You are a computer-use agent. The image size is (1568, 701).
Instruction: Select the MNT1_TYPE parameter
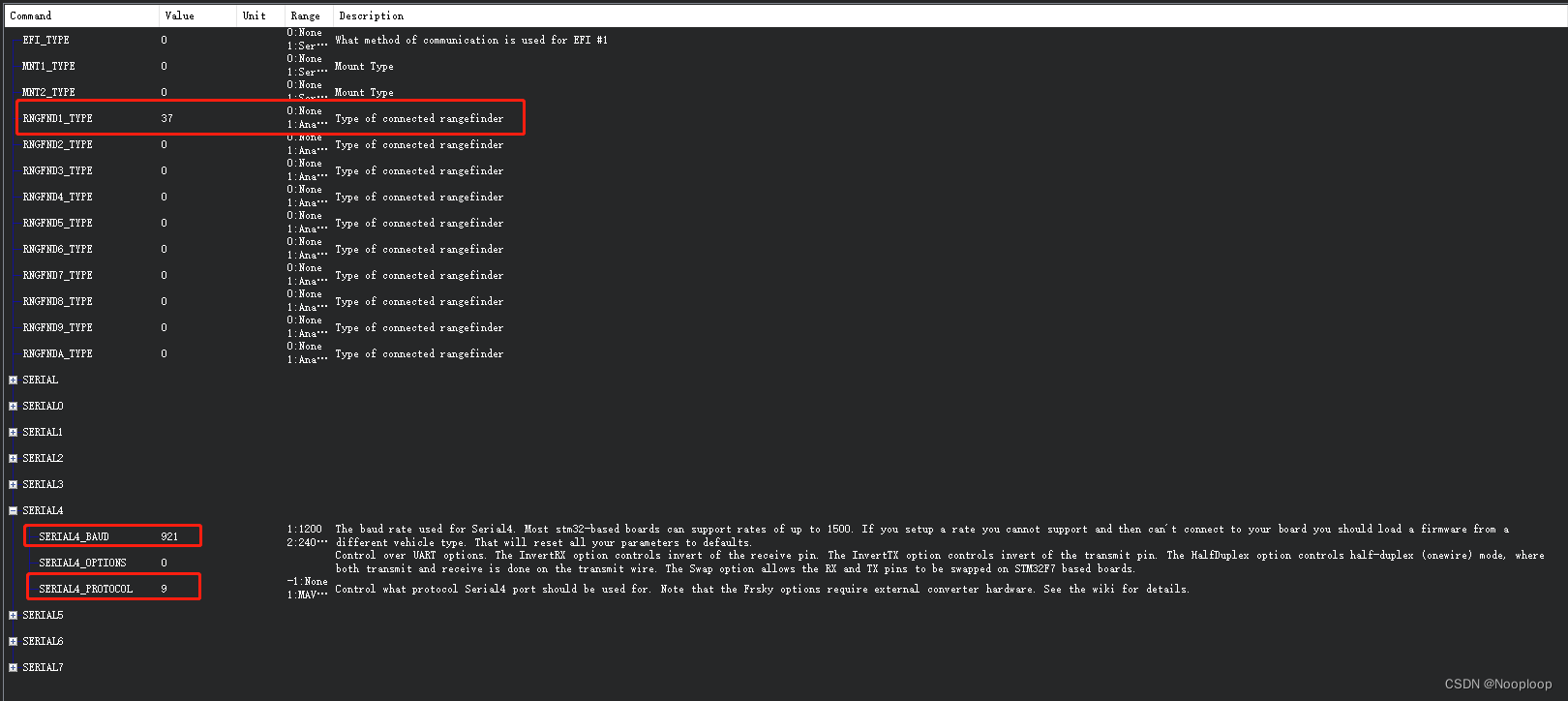(48, 66)
